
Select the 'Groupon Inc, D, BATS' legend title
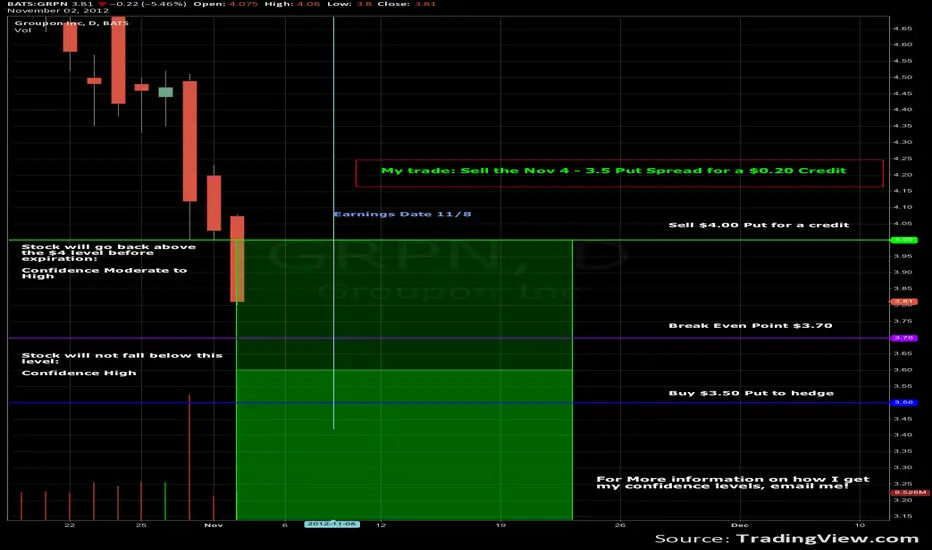click(x=71, y=23)
